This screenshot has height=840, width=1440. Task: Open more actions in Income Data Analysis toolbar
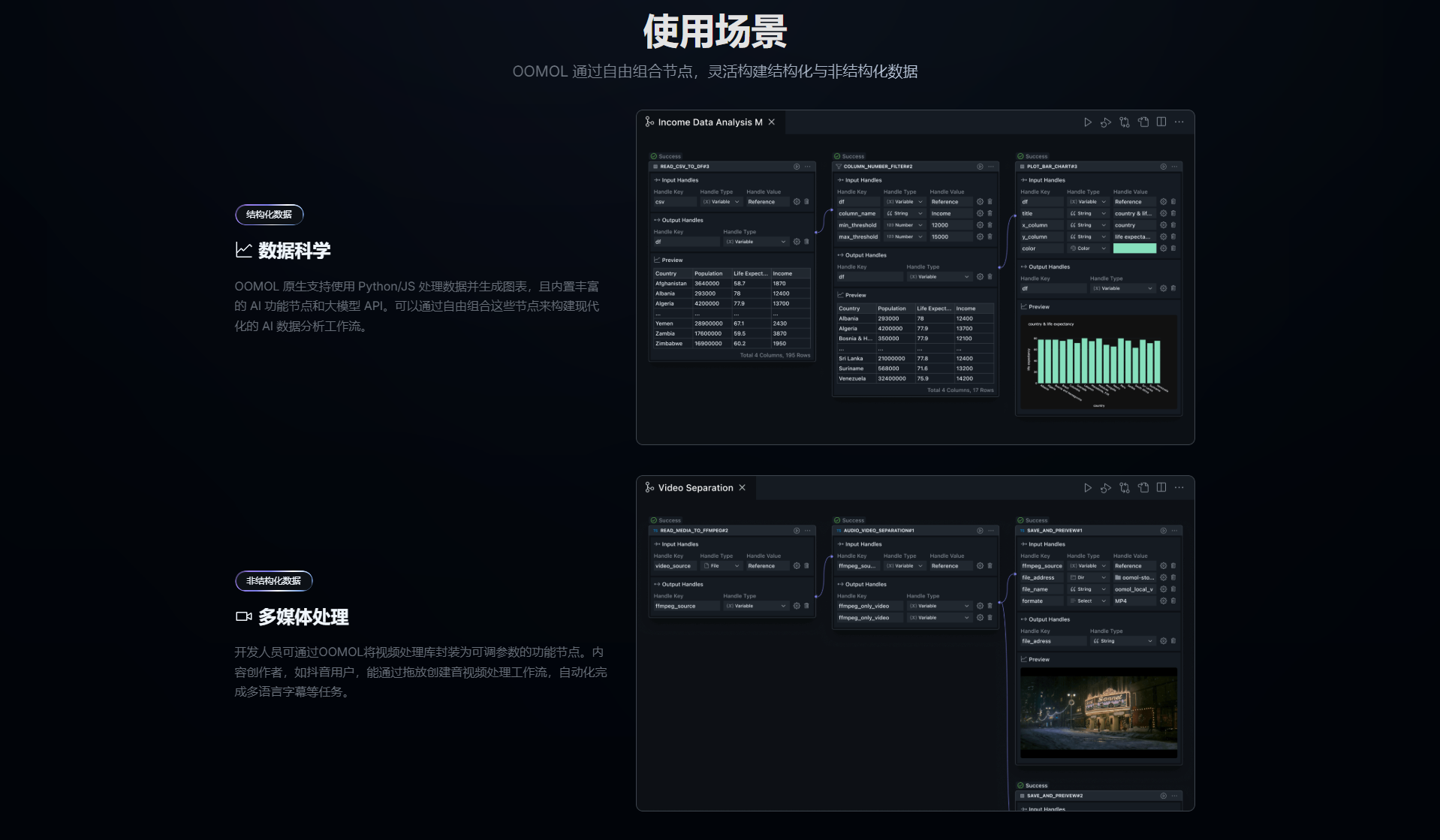pos(1179,122)
